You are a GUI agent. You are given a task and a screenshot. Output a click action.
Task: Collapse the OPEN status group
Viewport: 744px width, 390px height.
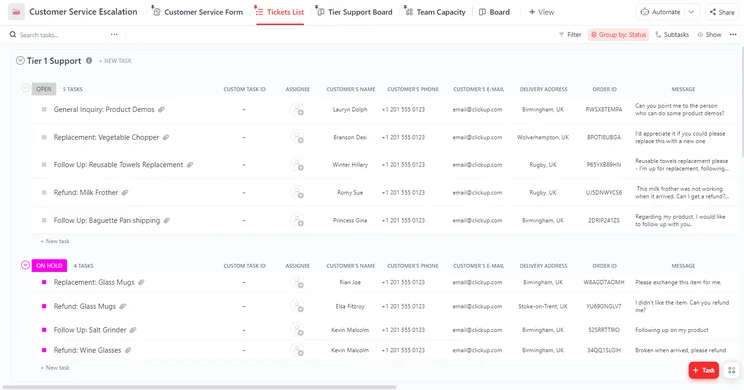(25, 88)
